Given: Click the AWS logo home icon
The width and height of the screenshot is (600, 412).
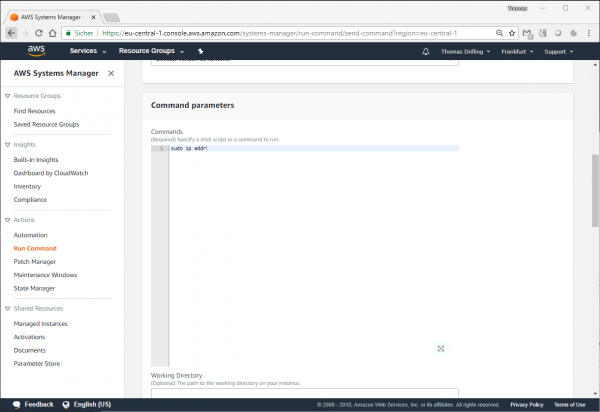Looking at the screenshot, I should pyautogui.click(x=36, y=51).
